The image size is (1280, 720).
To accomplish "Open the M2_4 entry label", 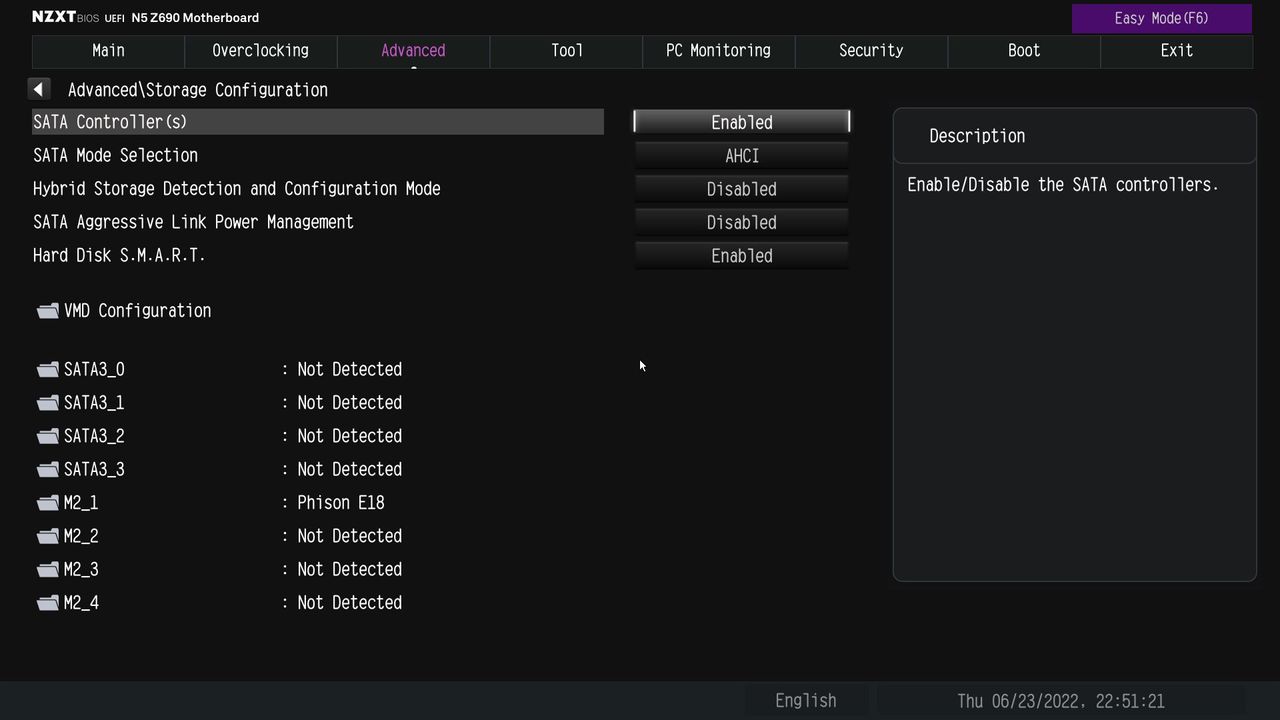I will (81, 603).
